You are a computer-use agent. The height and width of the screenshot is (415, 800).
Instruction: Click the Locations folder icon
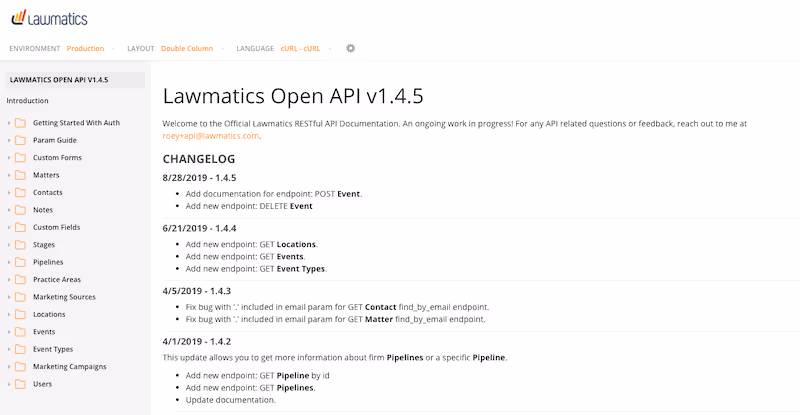tap(20, 314)
